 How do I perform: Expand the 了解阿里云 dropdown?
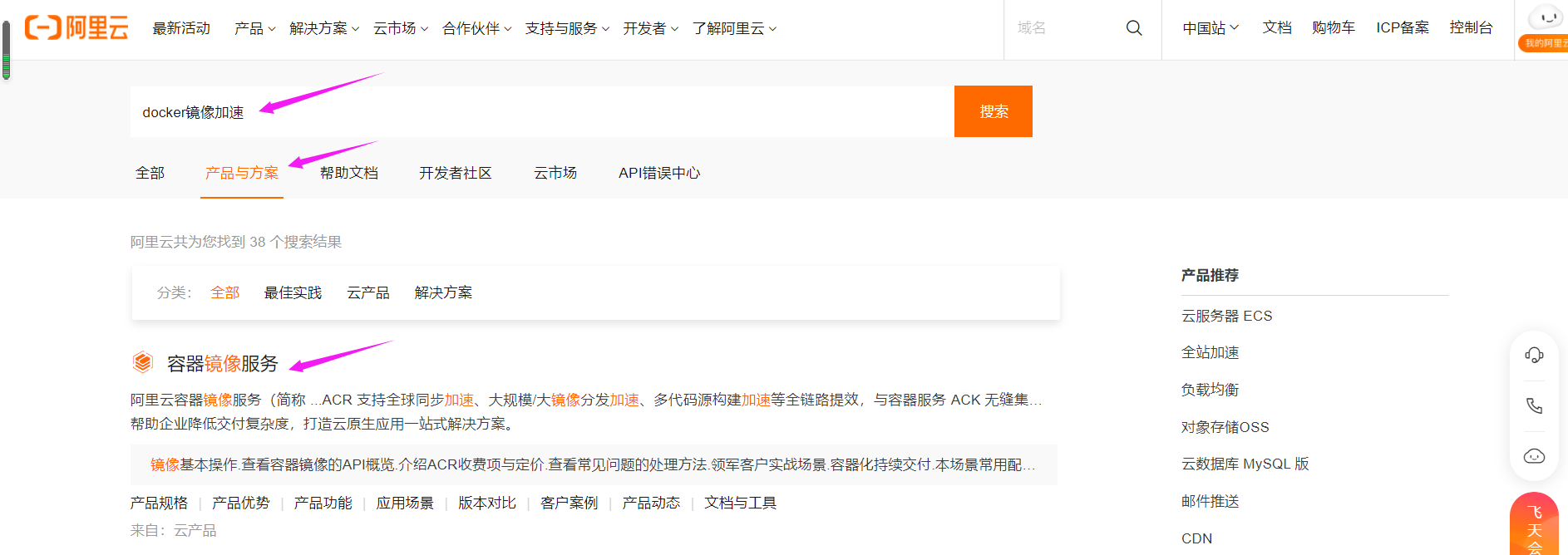(735, 28)
